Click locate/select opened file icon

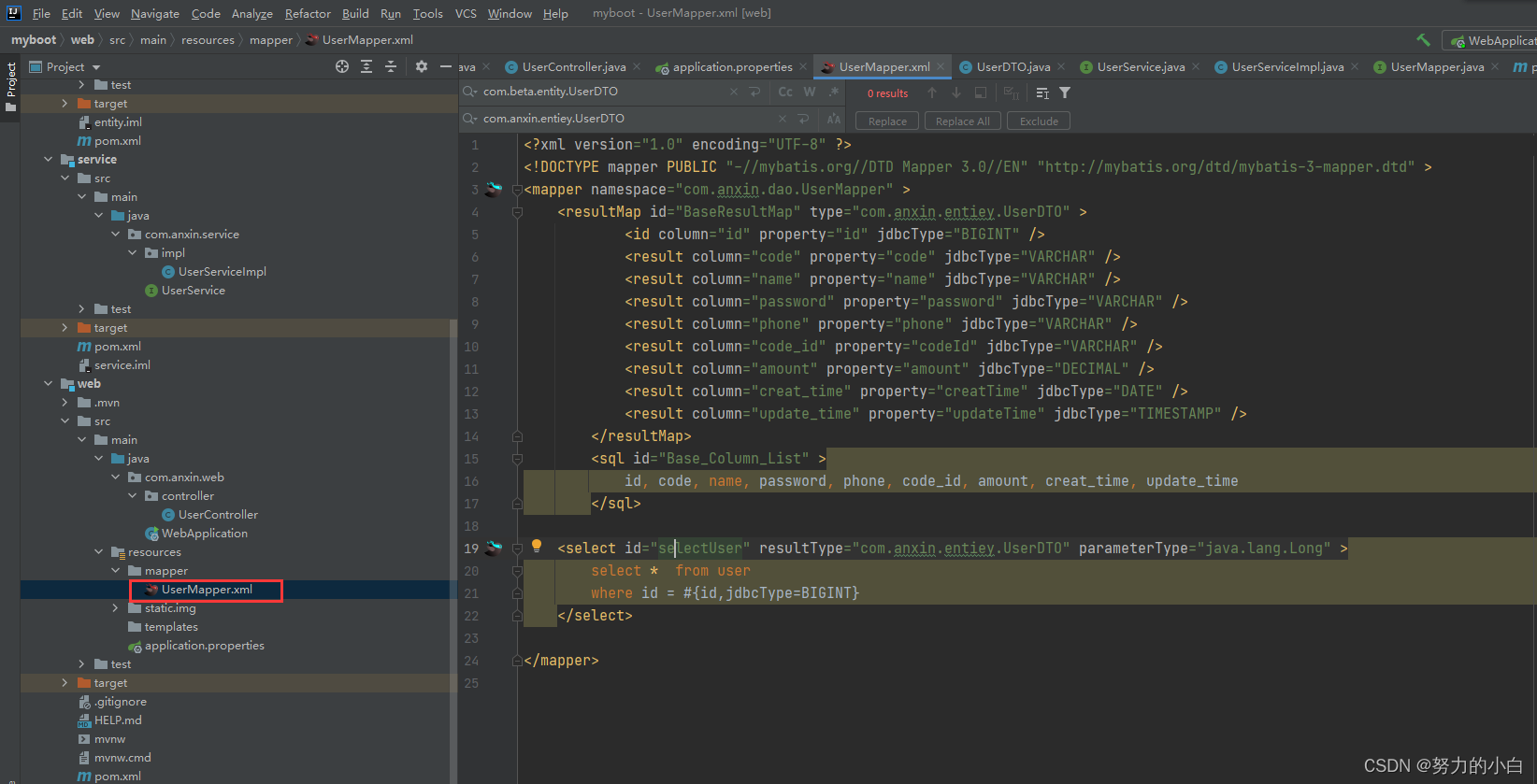pos(342,66)
